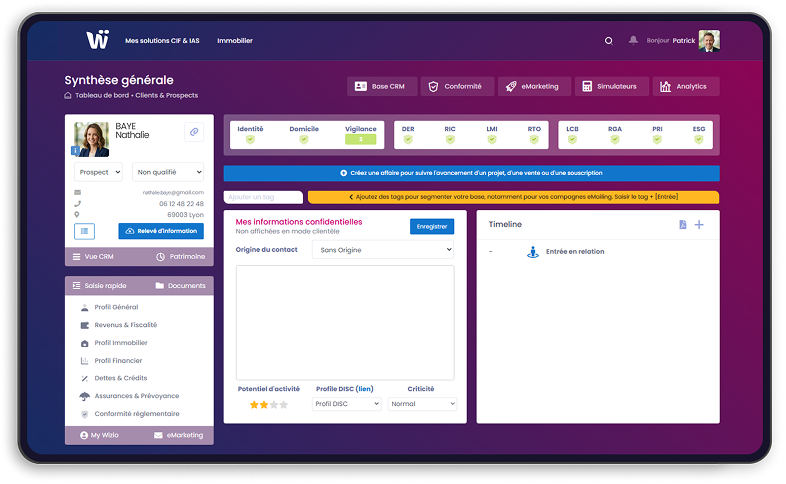This screenshot has width=786, height=484.
Task: Open the Prospect status dropdown
Action: pos(98,172)
